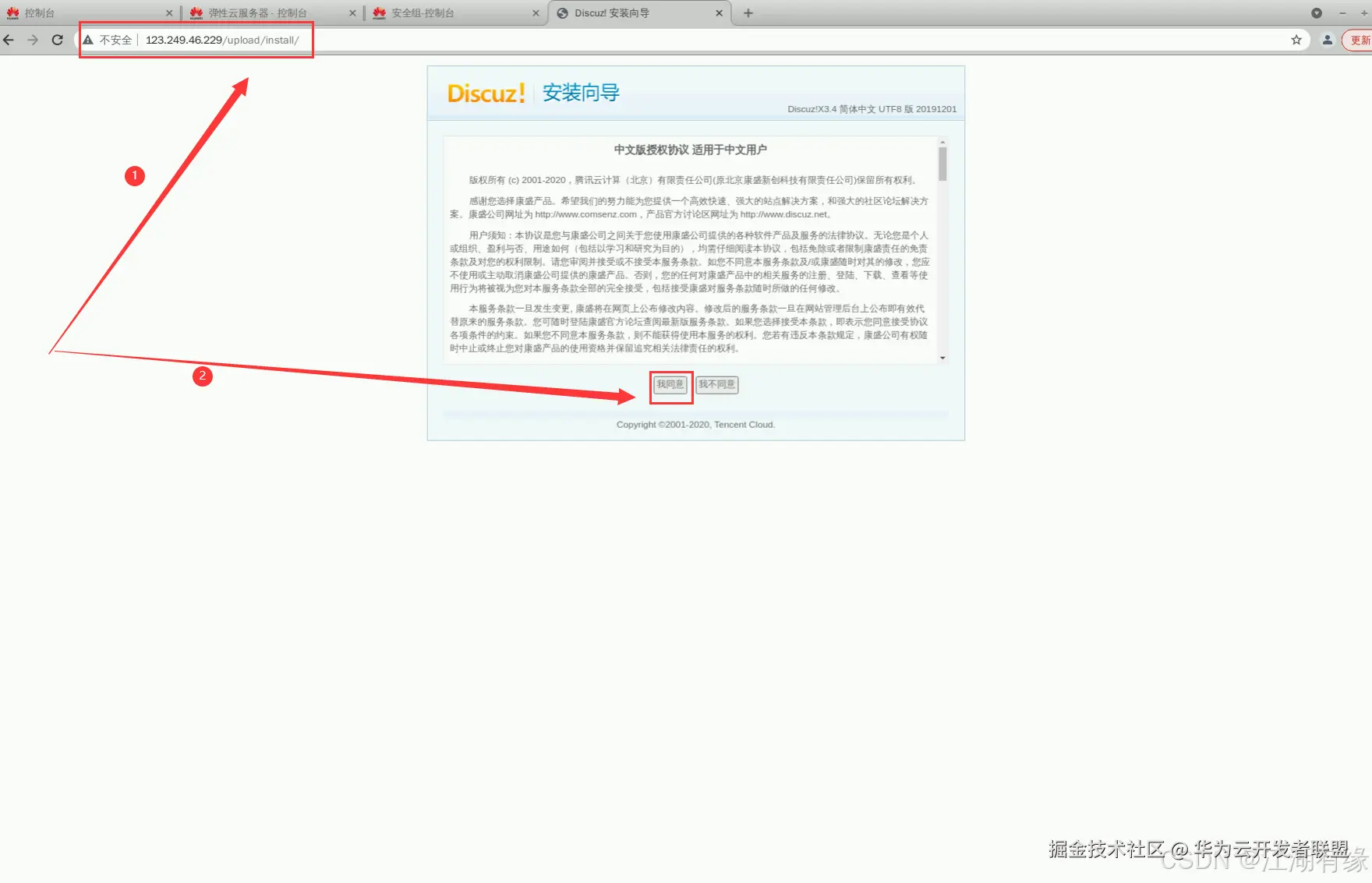Click the http://www.comsenz.com address in the license
The height and width of the screenshot is (883, 1372).
pos(586,214)
